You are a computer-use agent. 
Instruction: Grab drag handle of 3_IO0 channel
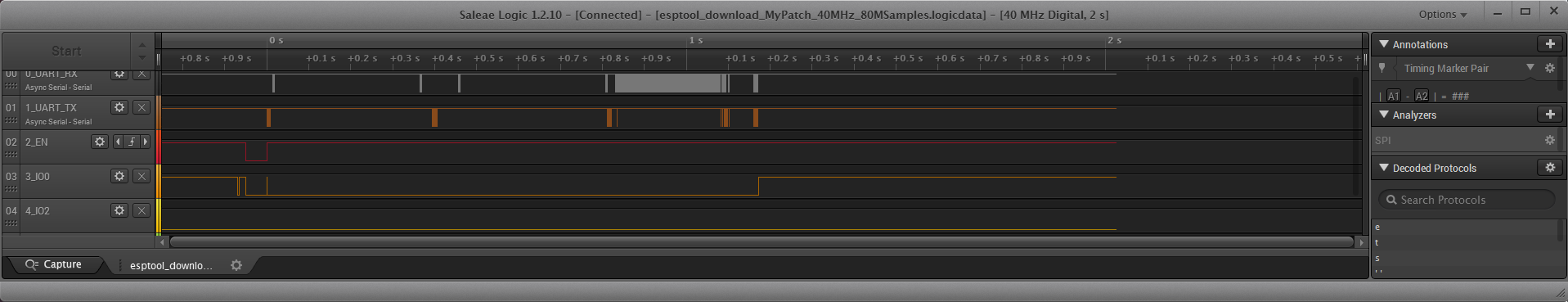11,189
